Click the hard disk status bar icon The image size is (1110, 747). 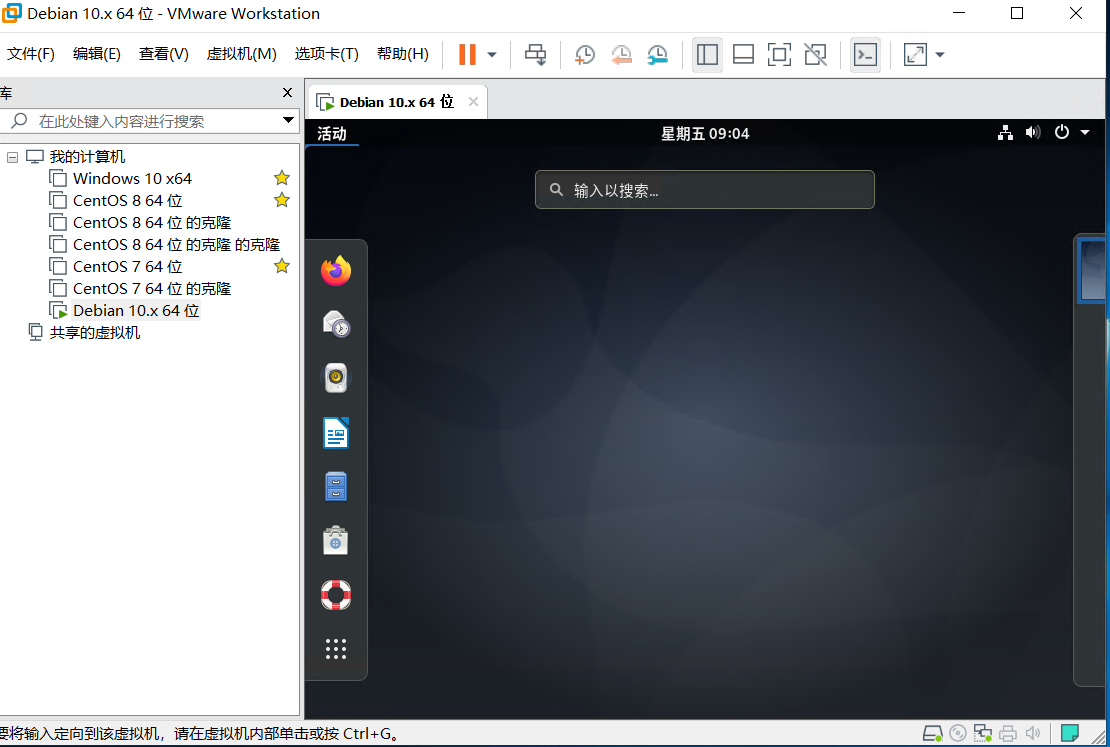coord(933,733)
